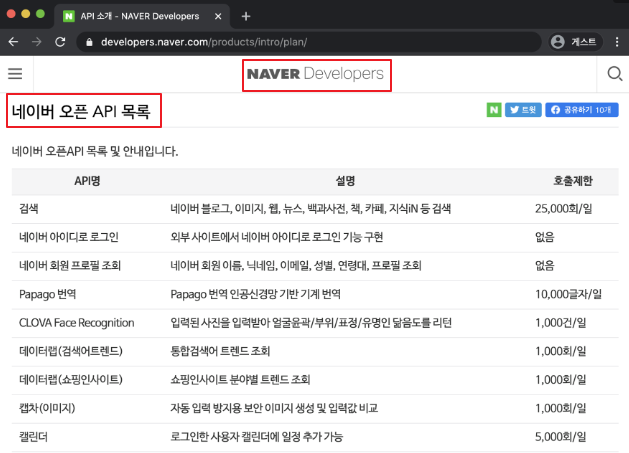Click the Facebook share button
The image size is (629, 453).
tap(582, 110)
